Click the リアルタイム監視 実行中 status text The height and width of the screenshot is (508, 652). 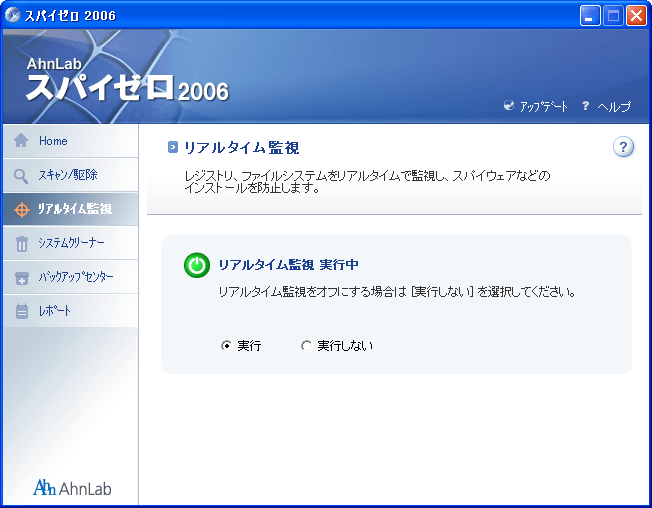289,264
